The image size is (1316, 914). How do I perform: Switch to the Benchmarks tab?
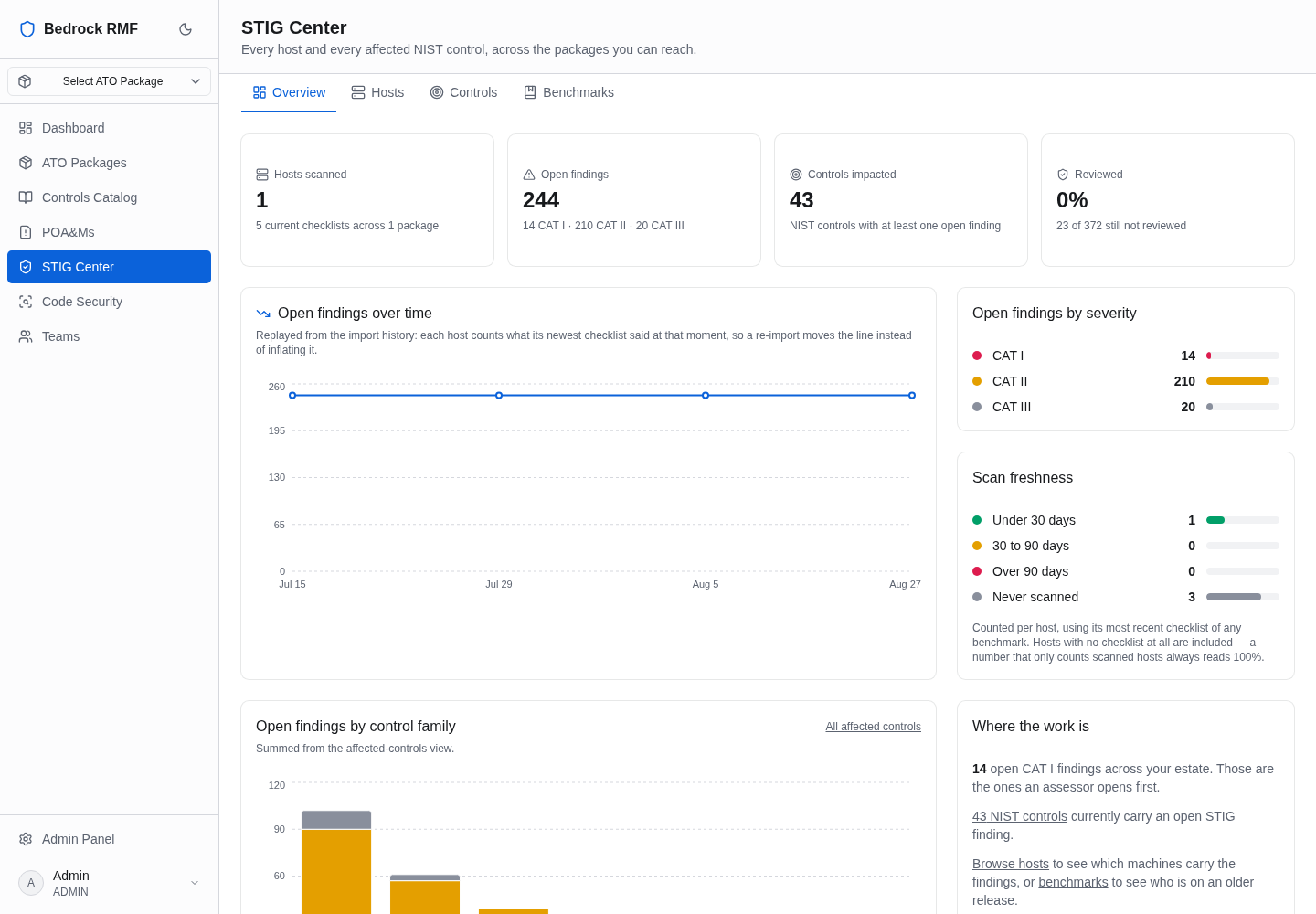568,92
